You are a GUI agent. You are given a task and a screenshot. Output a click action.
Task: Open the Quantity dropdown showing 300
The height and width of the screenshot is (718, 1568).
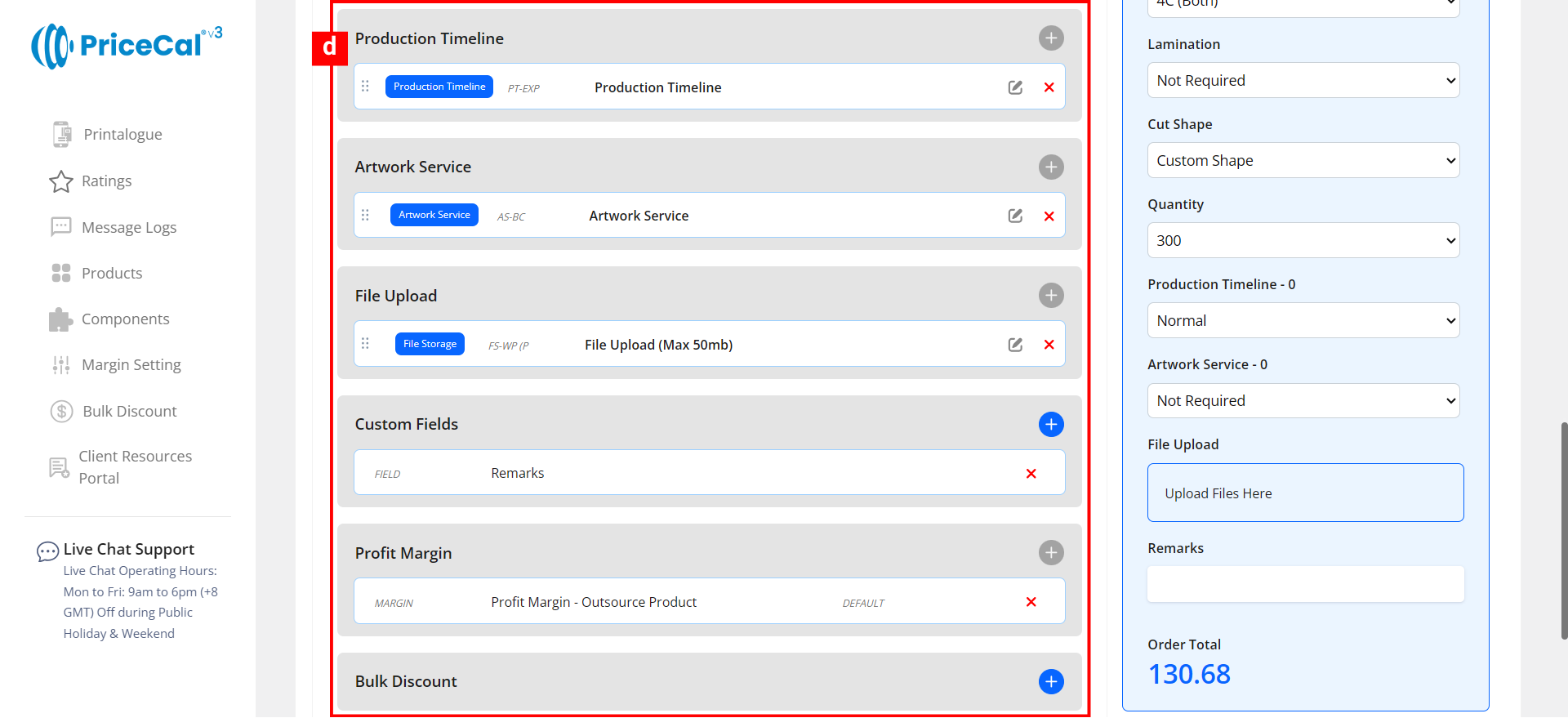click(1303, 241)
